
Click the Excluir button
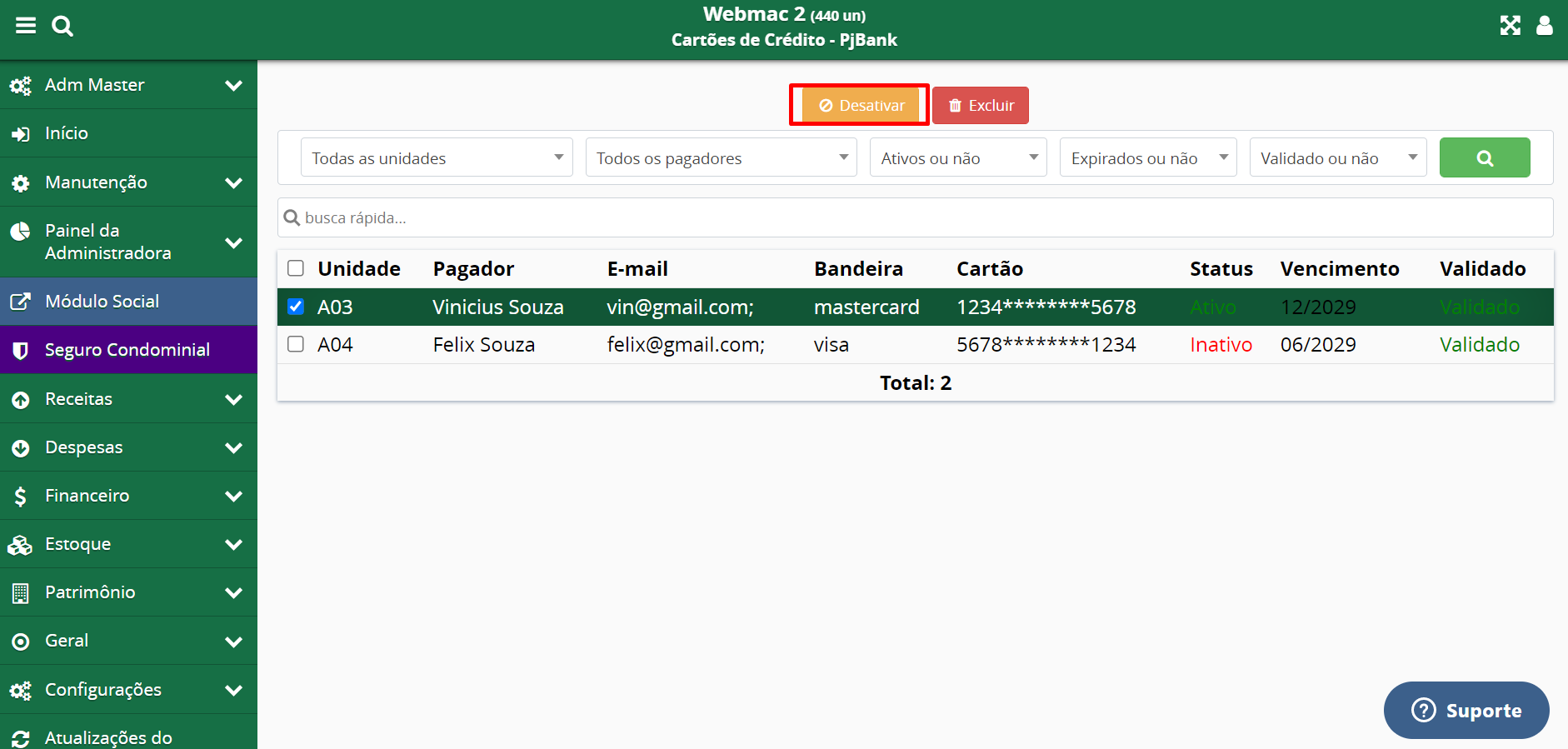pyautogui.click(x=981, y=106)
